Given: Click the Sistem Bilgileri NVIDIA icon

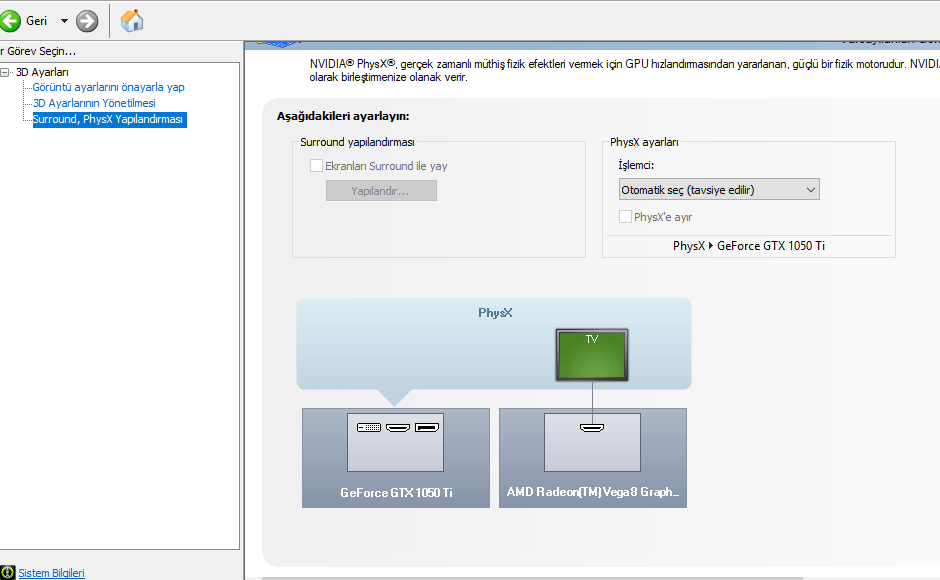Looking at the screenshot, I should [x=8, y=573].
